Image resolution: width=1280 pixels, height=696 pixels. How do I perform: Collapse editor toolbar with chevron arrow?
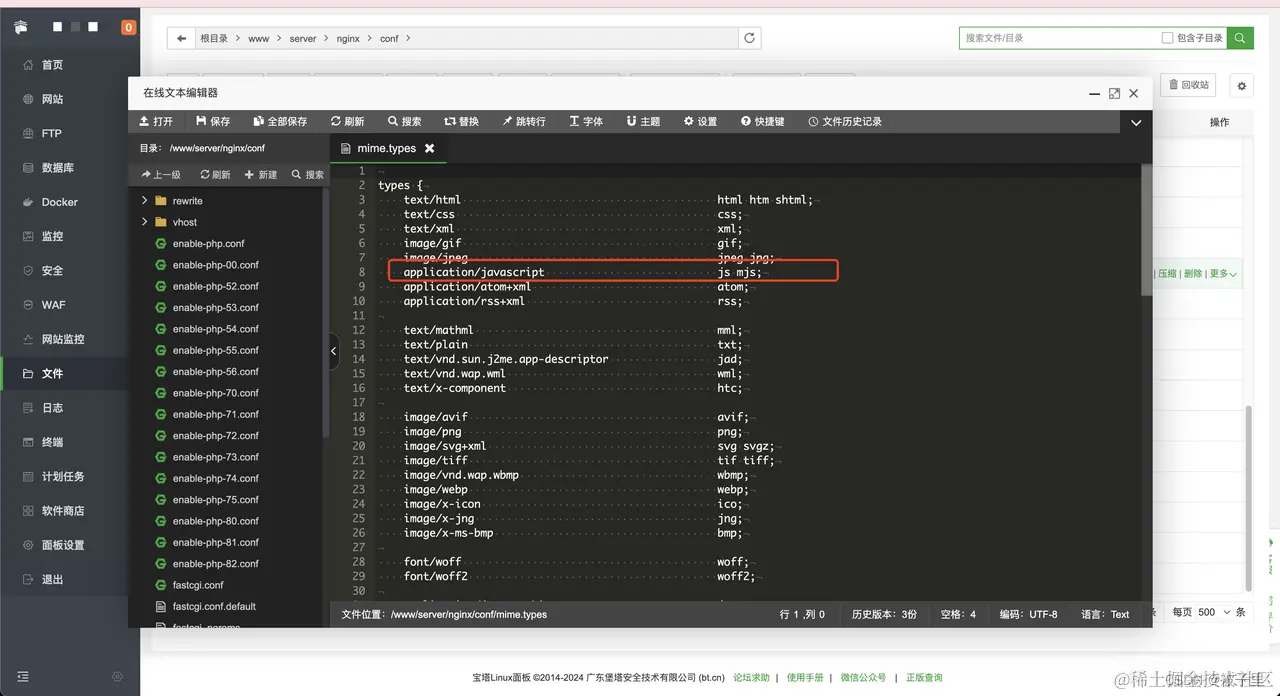tap(1136, 122)
